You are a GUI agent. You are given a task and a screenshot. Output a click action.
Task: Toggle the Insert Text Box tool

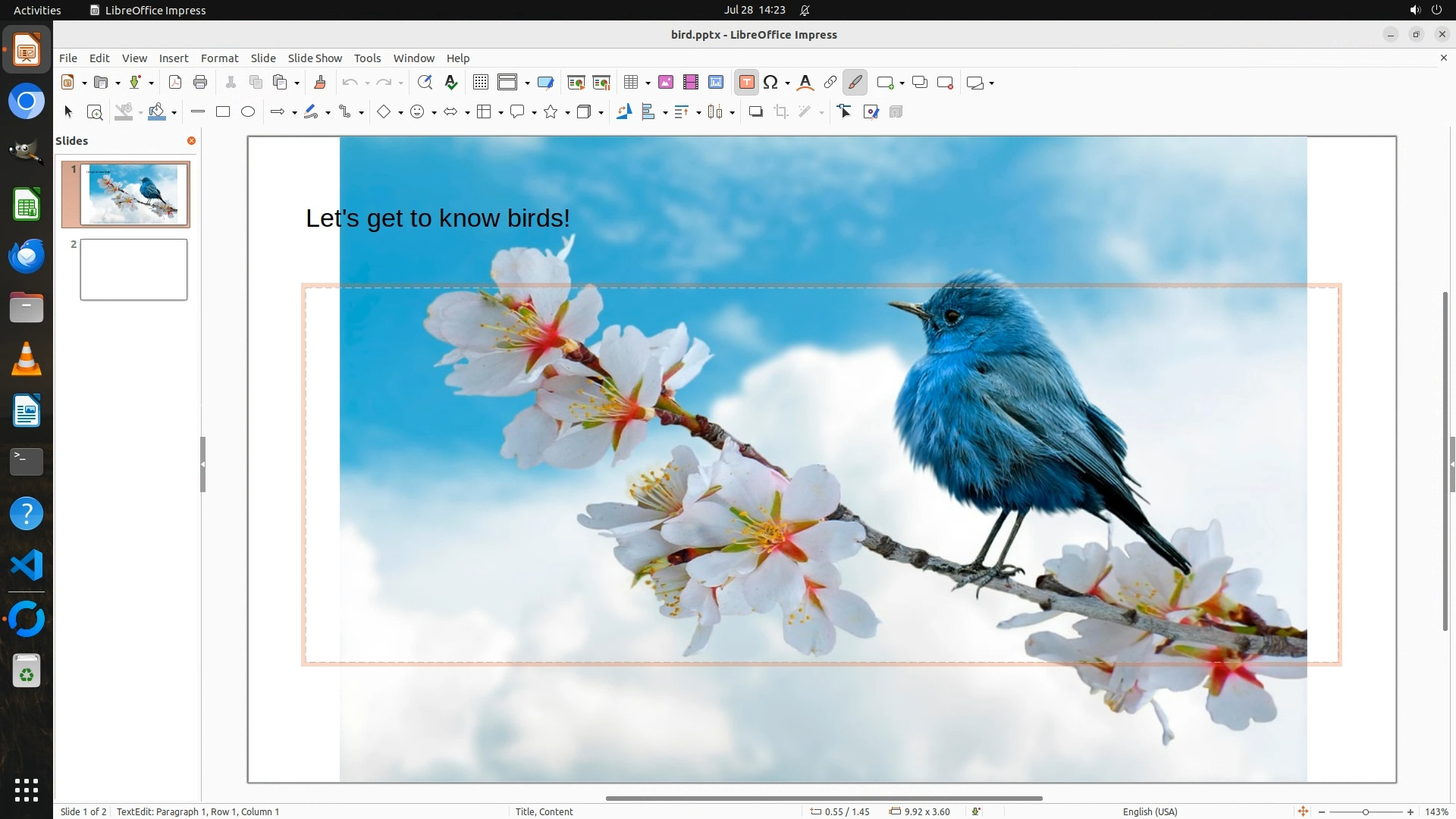tap(746, 83)
